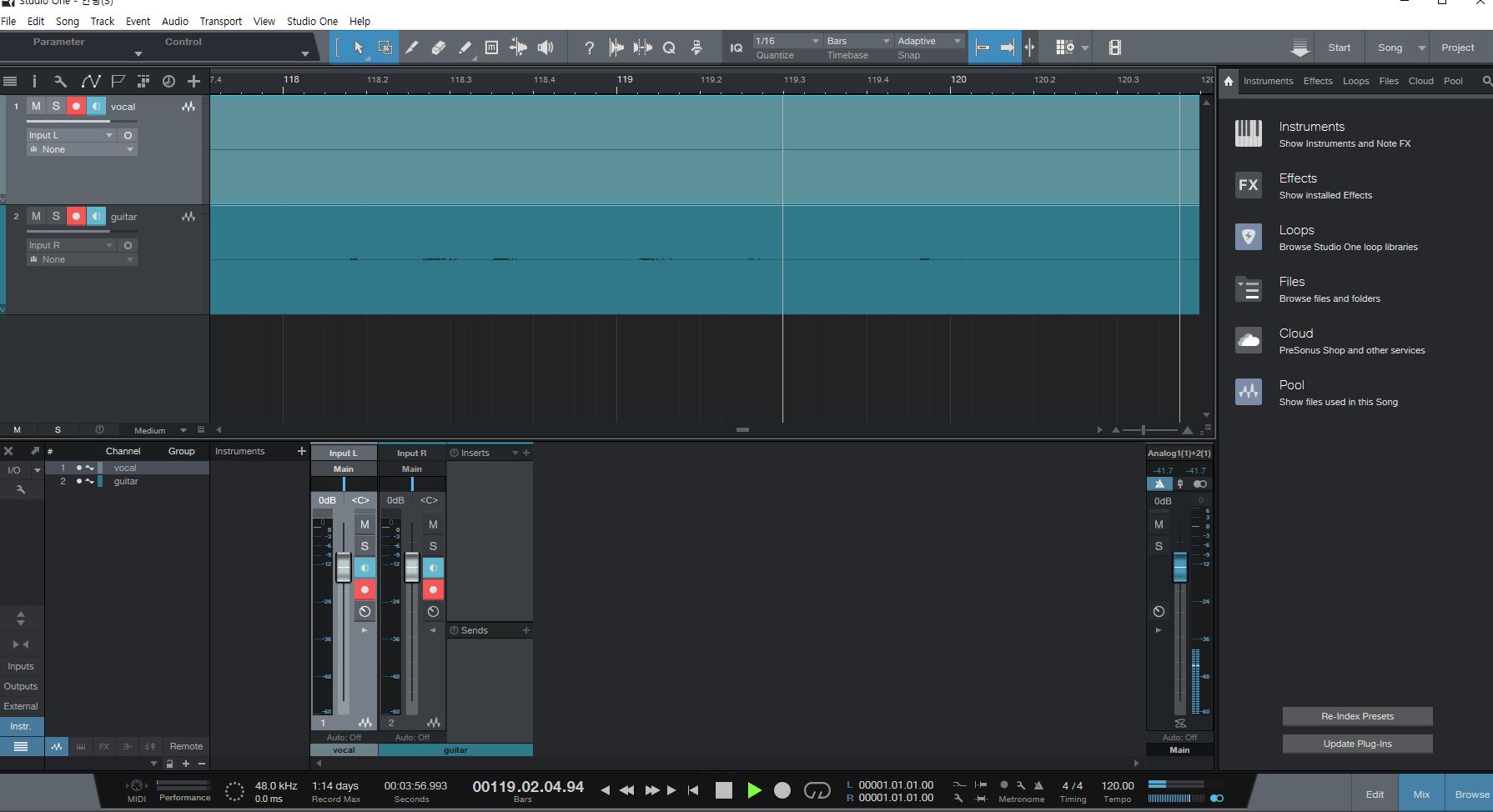Open the Tempo track clock icon
Screen dimensions: 1493x812
click(168, 81)
